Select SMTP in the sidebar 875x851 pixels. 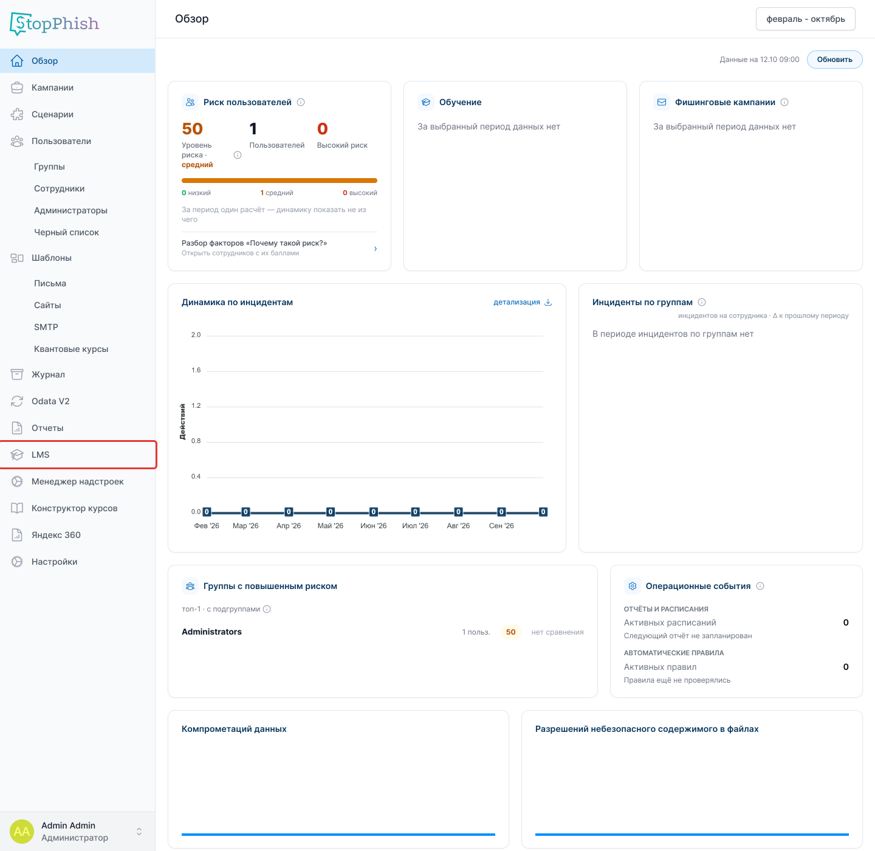point(46,327)
